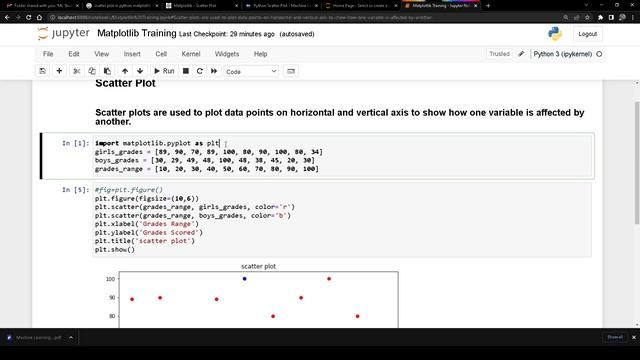Restart the kernel icon

pyautogui.click(x=200, y=71)
